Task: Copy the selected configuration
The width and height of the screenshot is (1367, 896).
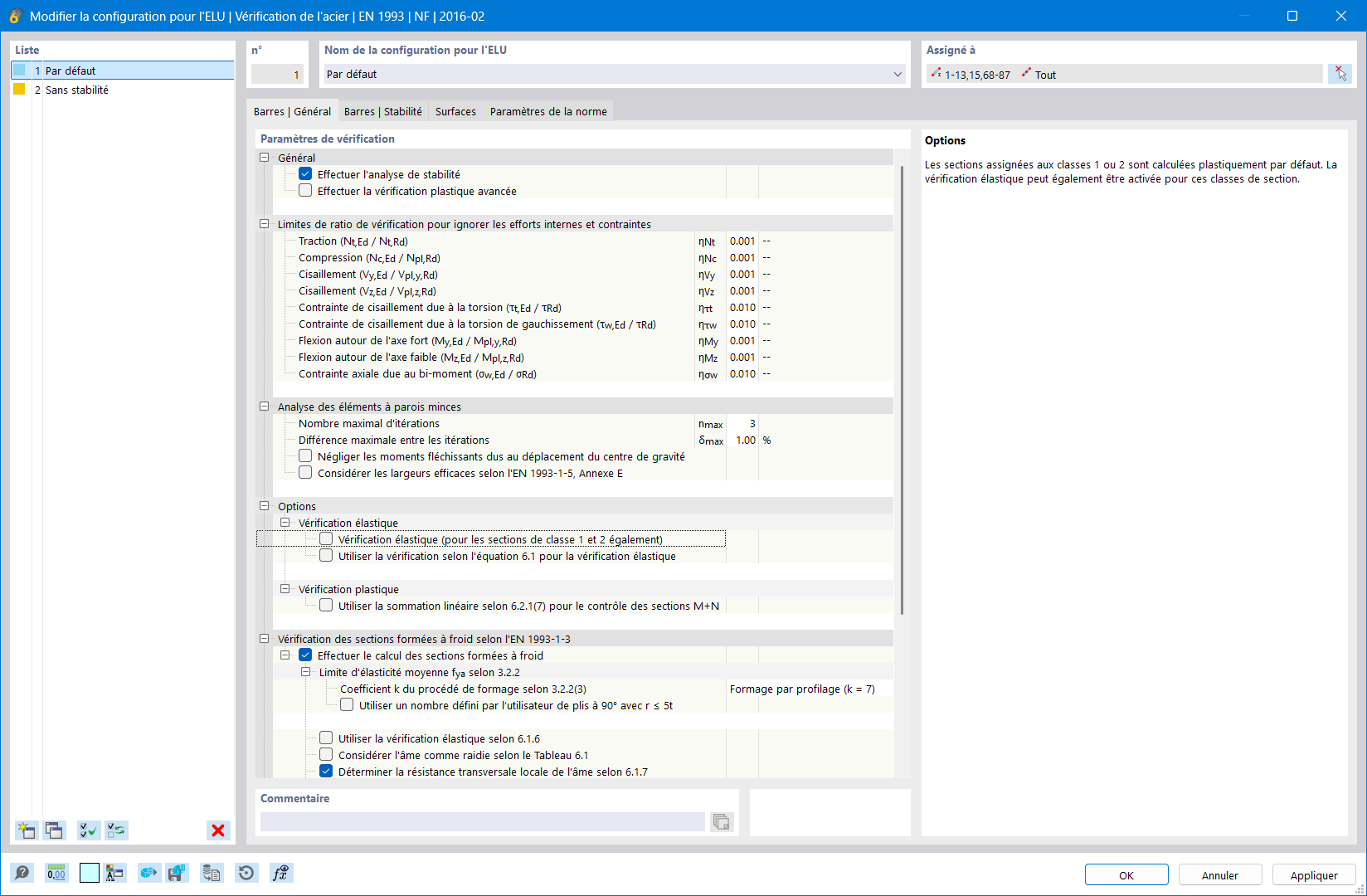Action: click(53, 830)
